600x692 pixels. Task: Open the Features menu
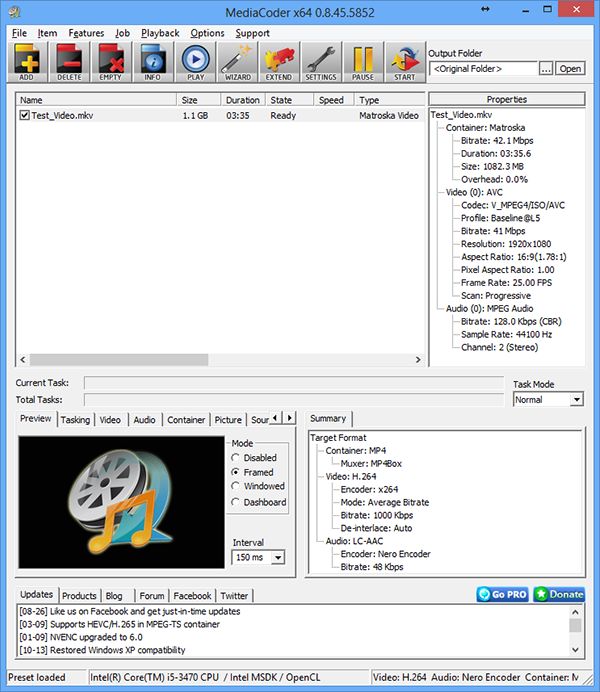pos(86,33)
